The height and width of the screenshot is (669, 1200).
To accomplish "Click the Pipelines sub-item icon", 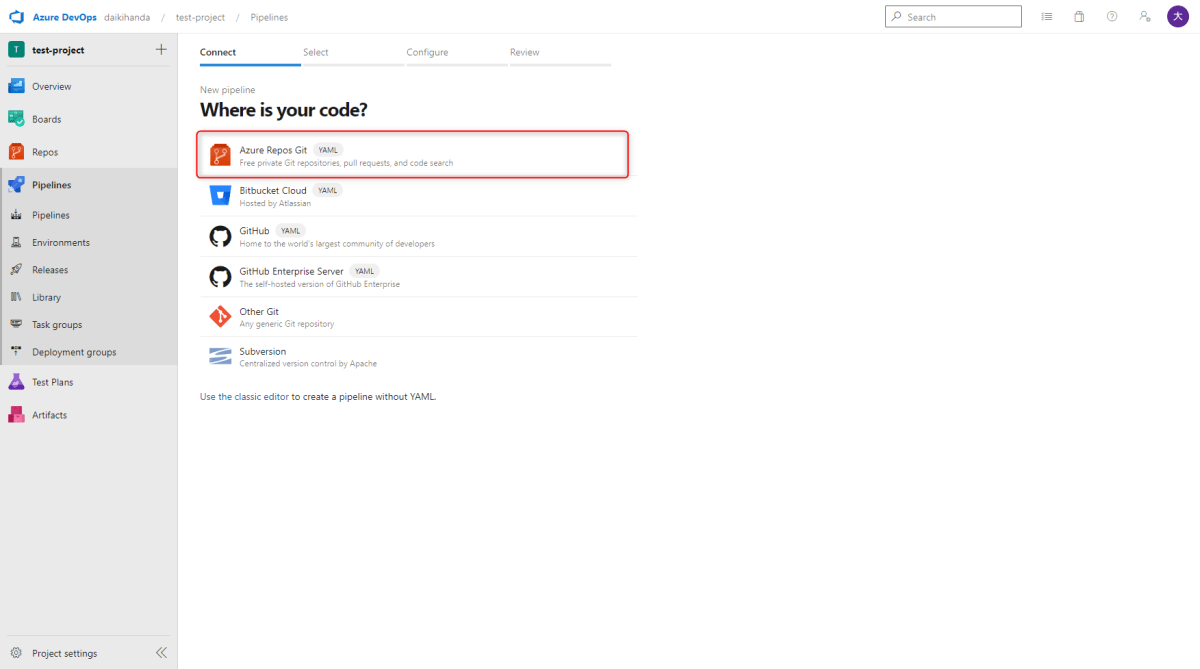I will pyautogui.click(x=16, y=215).
